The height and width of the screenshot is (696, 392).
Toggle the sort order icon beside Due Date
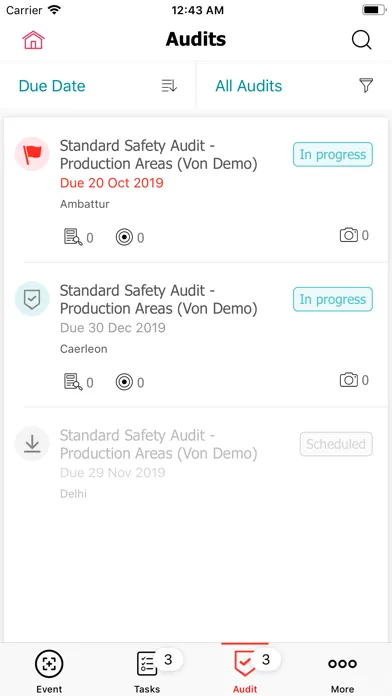(169, 86)
